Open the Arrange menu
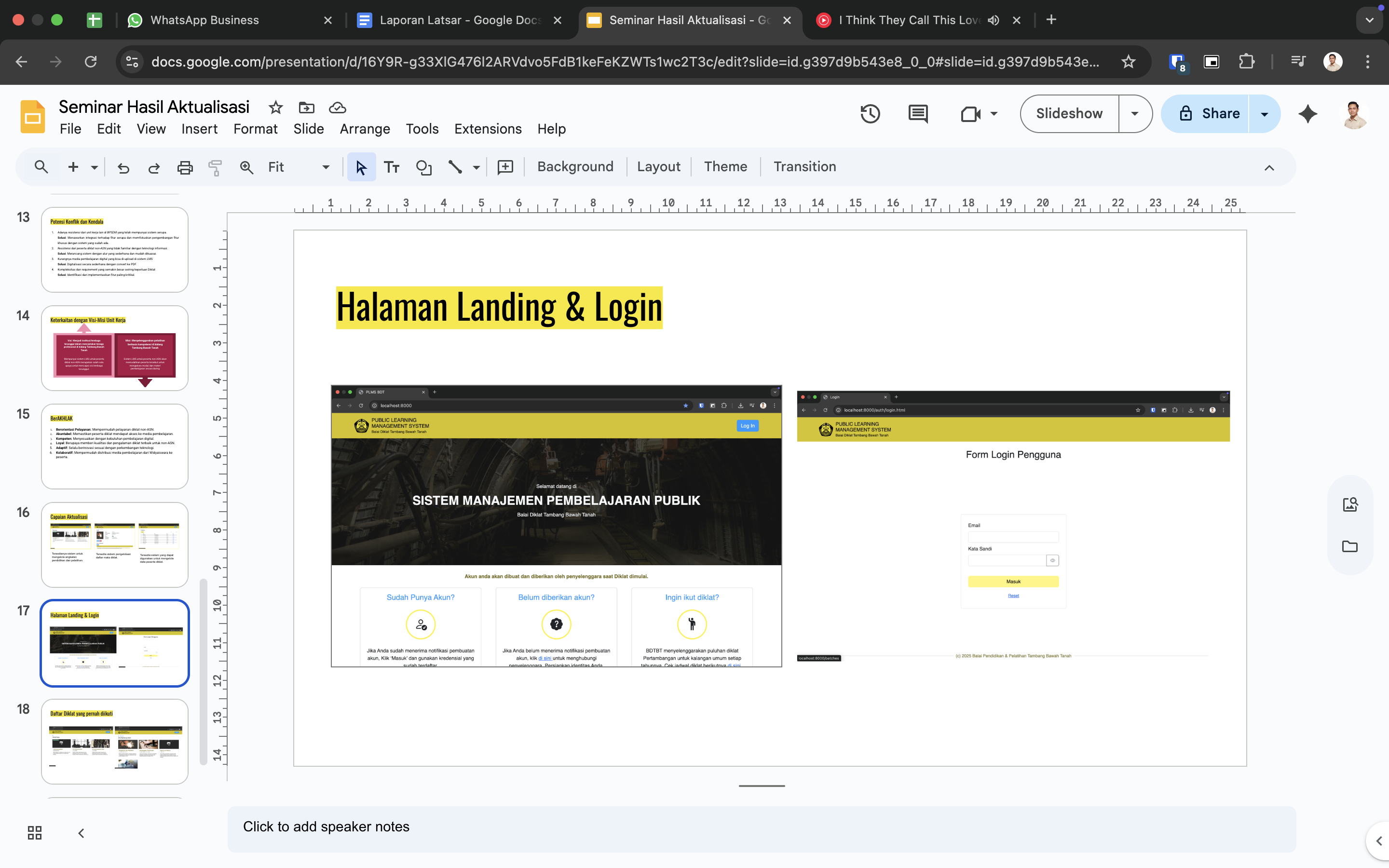Screen dimensions: 1389x868 [365, 129]
